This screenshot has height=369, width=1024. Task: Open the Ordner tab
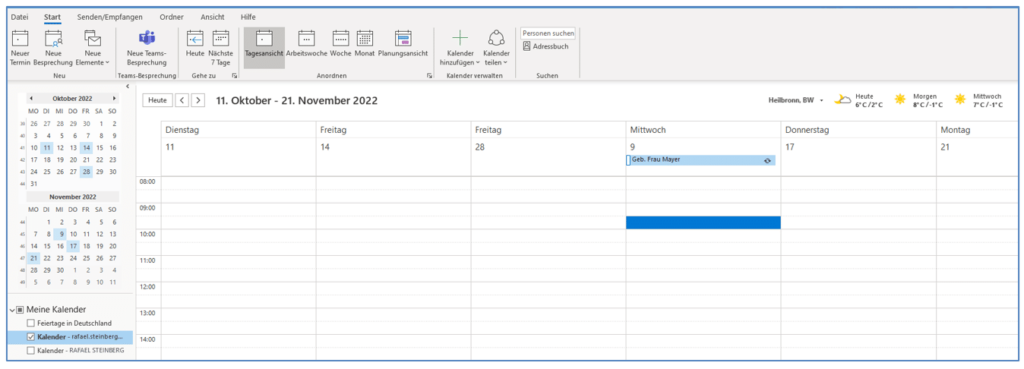point(171,17)
